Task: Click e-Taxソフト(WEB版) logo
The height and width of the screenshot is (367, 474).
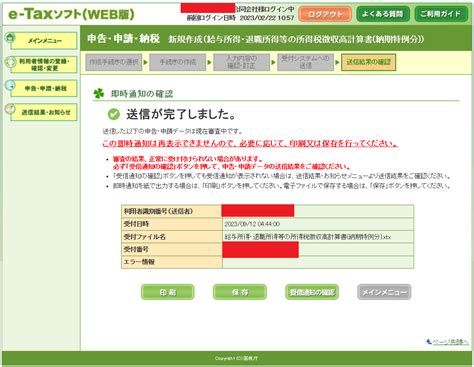Action: 71,14
